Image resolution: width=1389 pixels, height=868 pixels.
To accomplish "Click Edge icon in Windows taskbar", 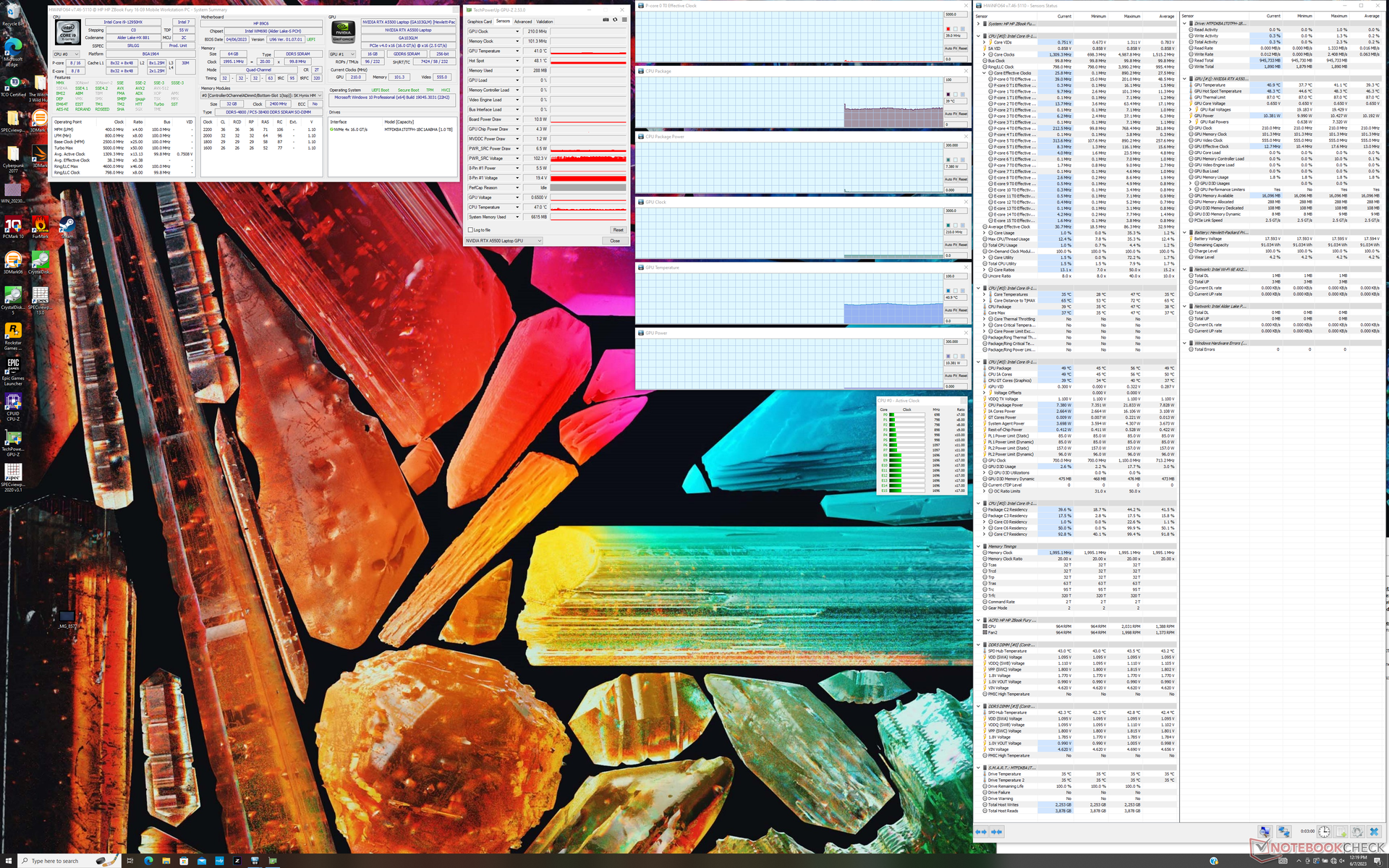I will (148, 861).
